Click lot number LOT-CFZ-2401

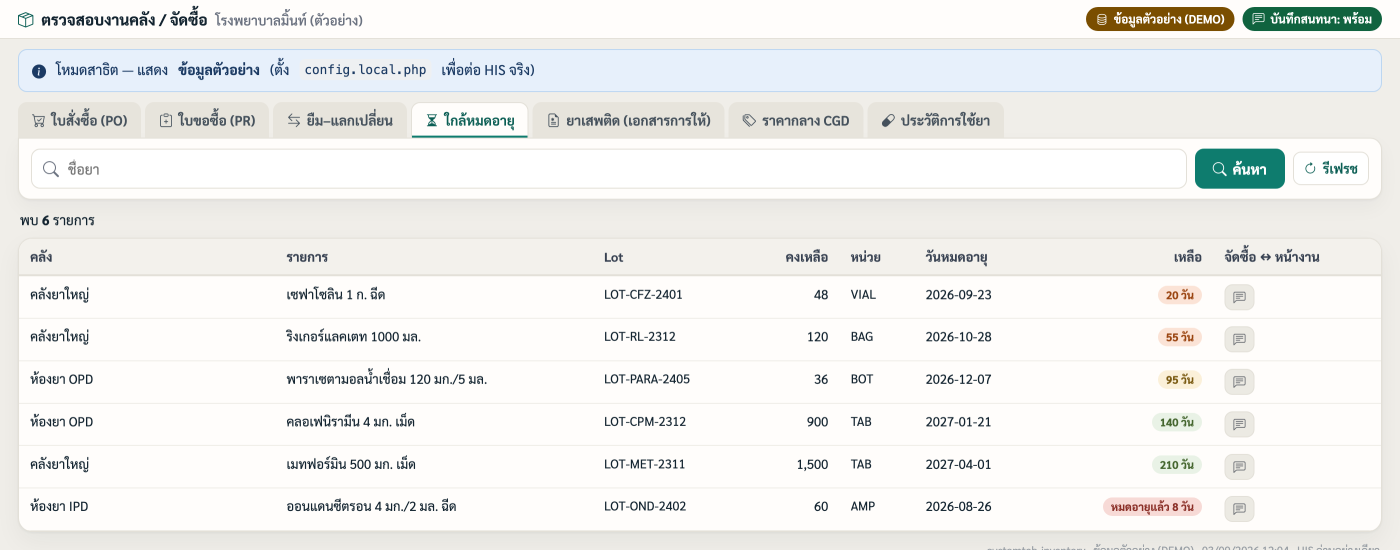coord(643,295)
